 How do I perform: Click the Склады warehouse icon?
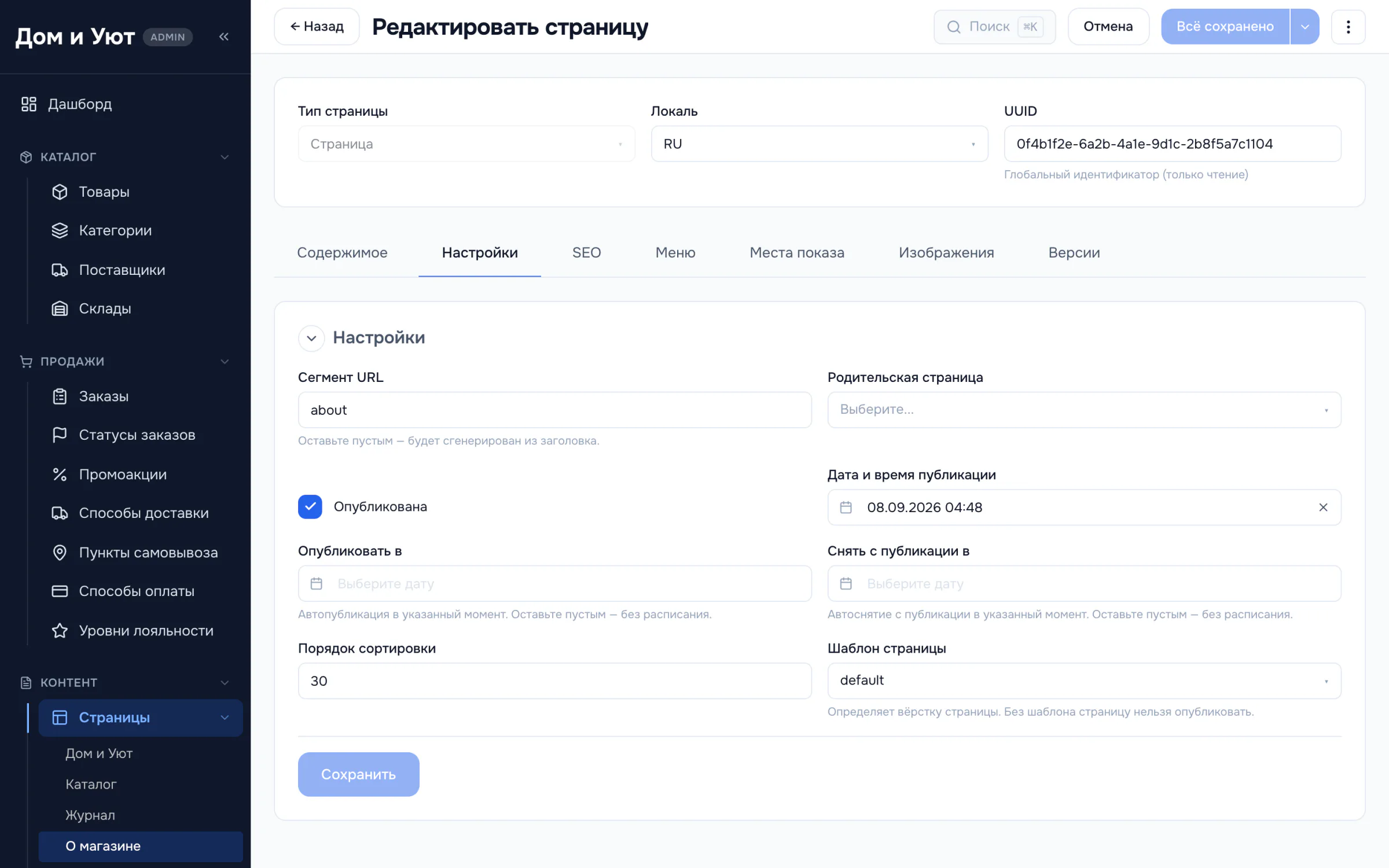coord(60,308)
